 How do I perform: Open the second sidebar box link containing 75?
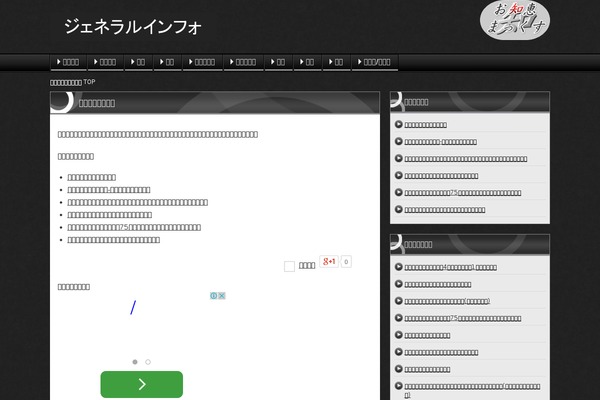click(463, 318)
